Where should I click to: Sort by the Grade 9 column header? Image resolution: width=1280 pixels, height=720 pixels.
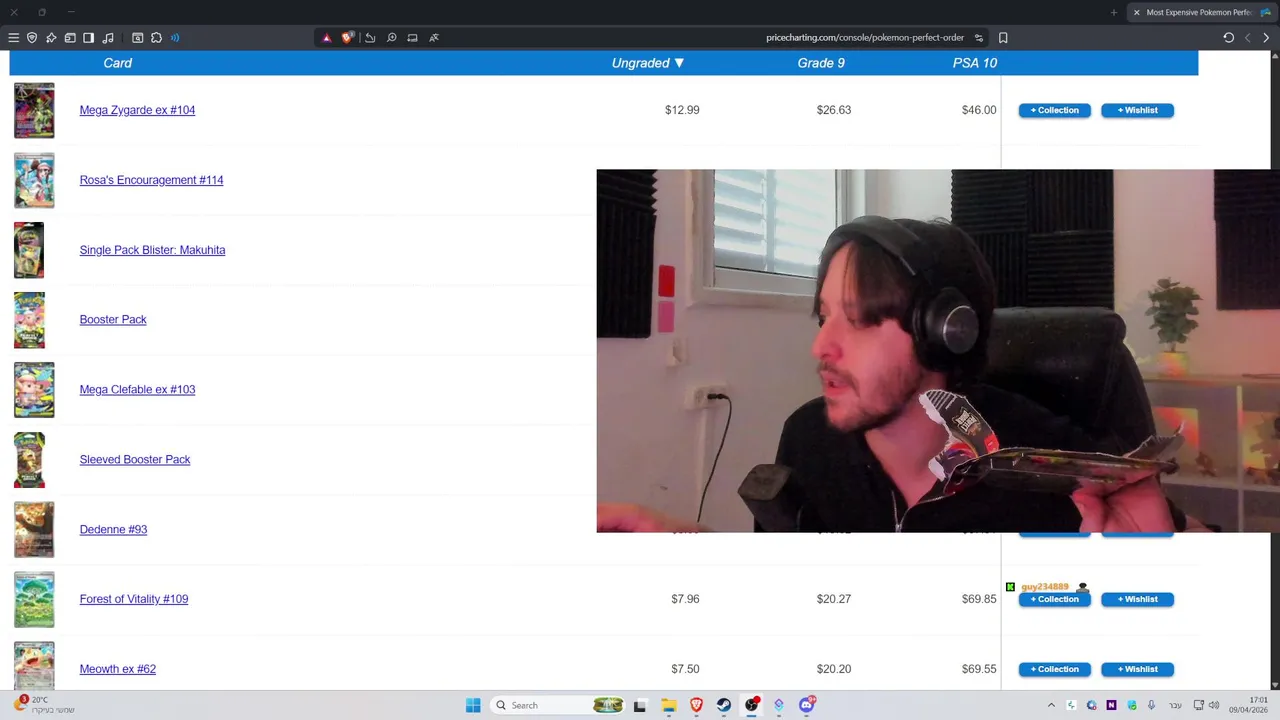(x=821, y=63)
